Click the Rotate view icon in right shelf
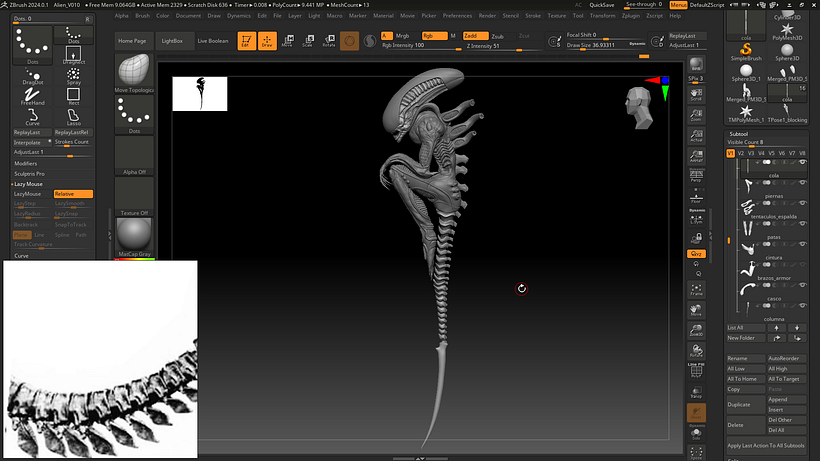Screen dimensions: 820x461 696,351
